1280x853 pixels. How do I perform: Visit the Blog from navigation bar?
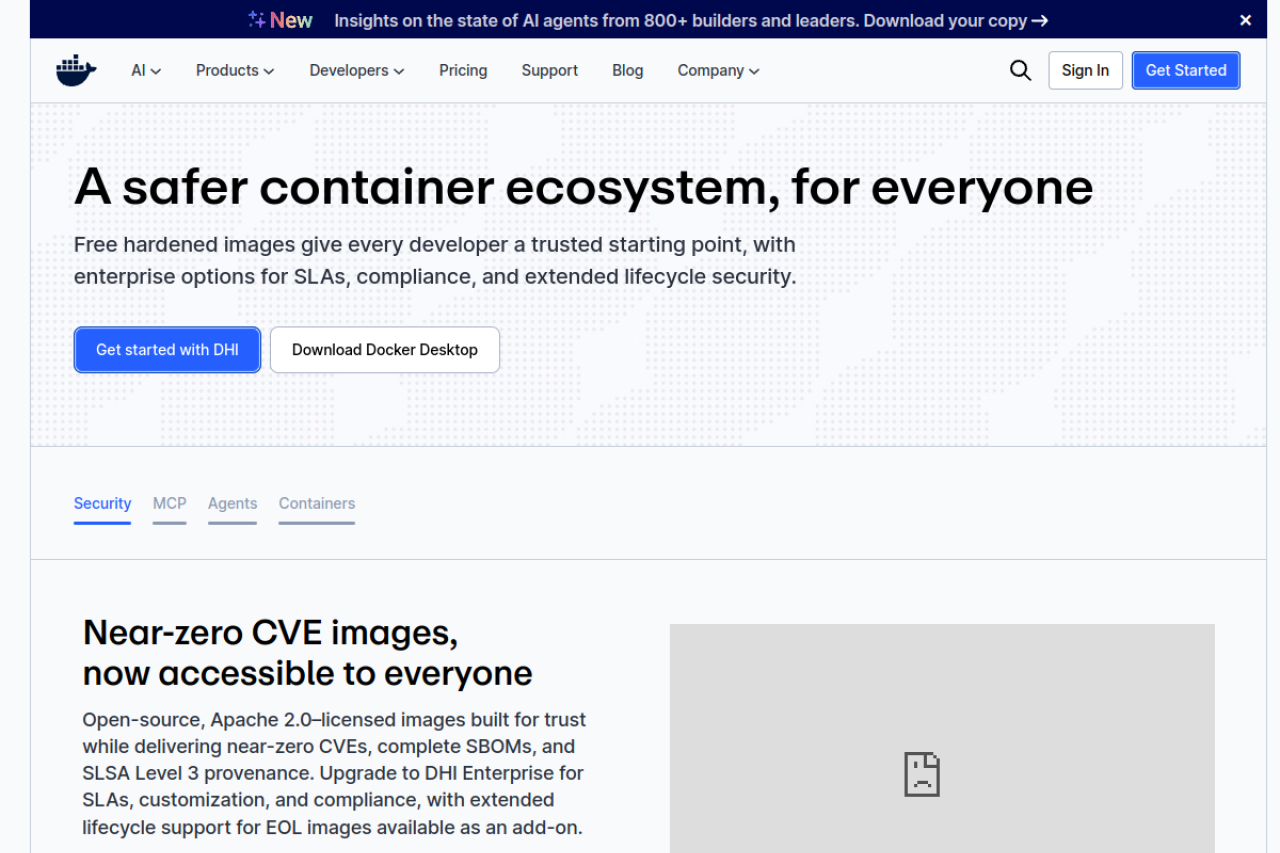point(627,70)
